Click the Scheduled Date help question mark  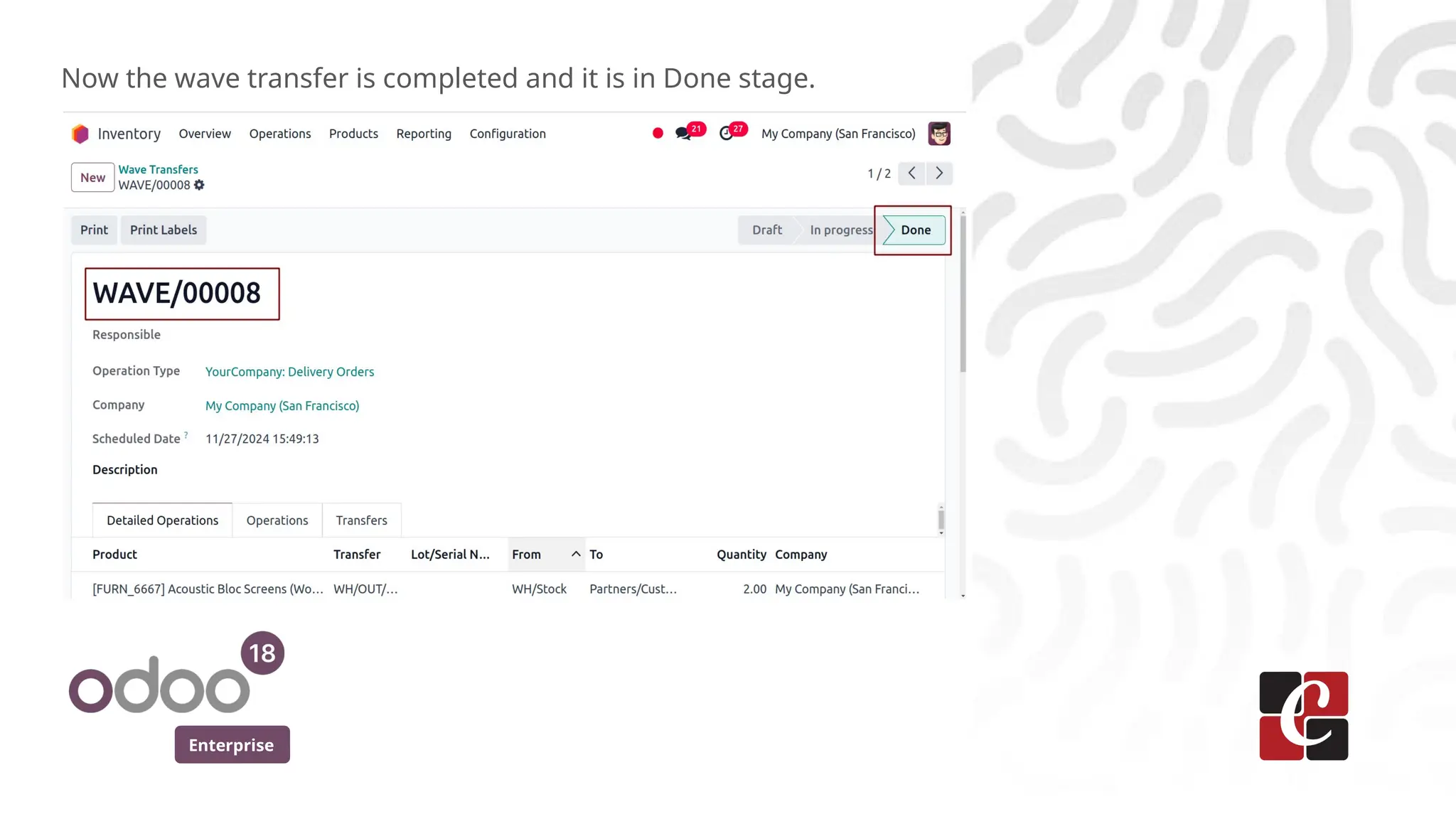click(186, 434)
